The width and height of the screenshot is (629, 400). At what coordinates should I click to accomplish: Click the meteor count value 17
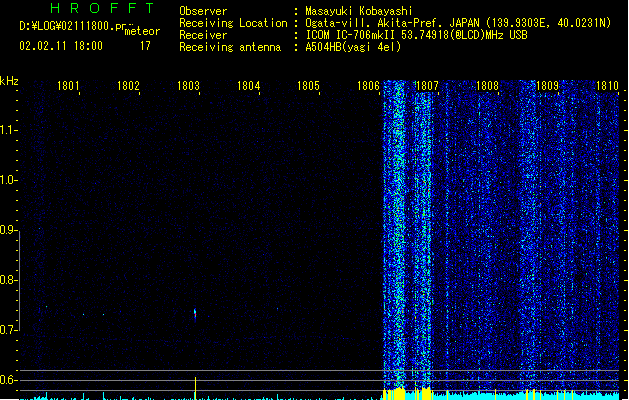(x=145, y=46)
